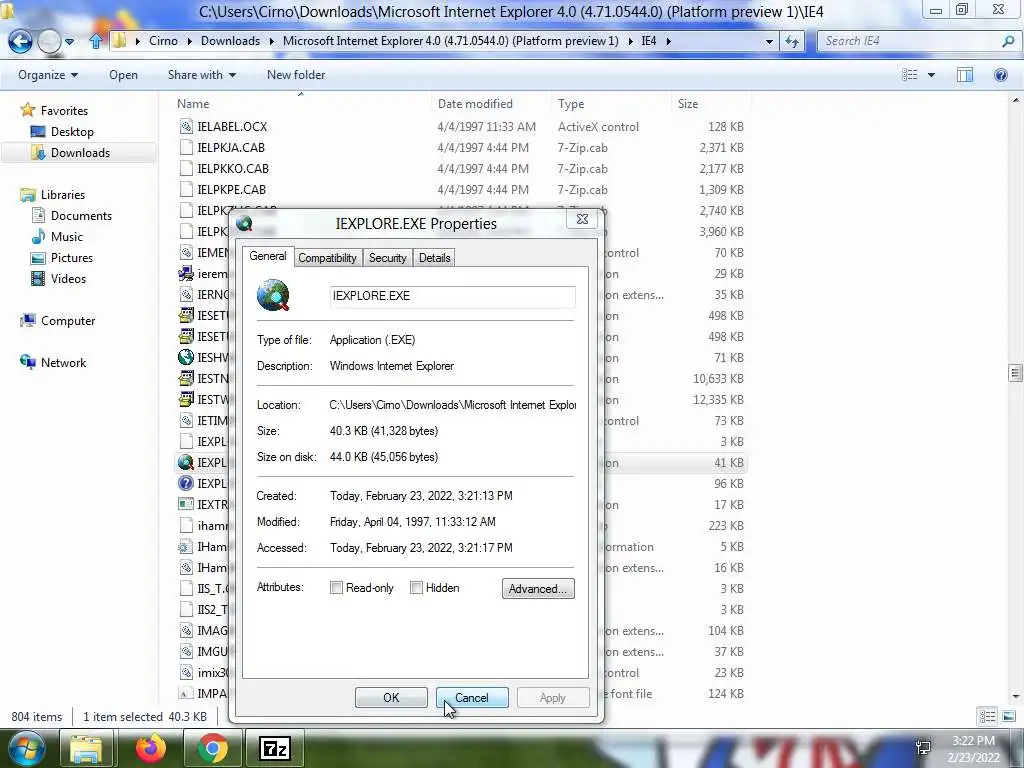Click the network tray icon
Image resolution: width=1024 pixels, height=768 pixels.
(x=923, y=747)
